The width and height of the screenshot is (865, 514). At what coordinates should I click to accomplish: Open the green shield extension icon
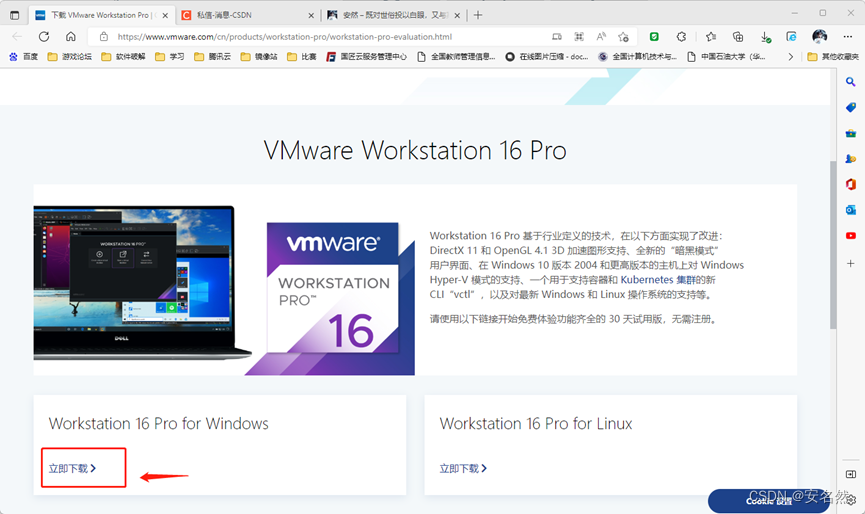(654, 37)
